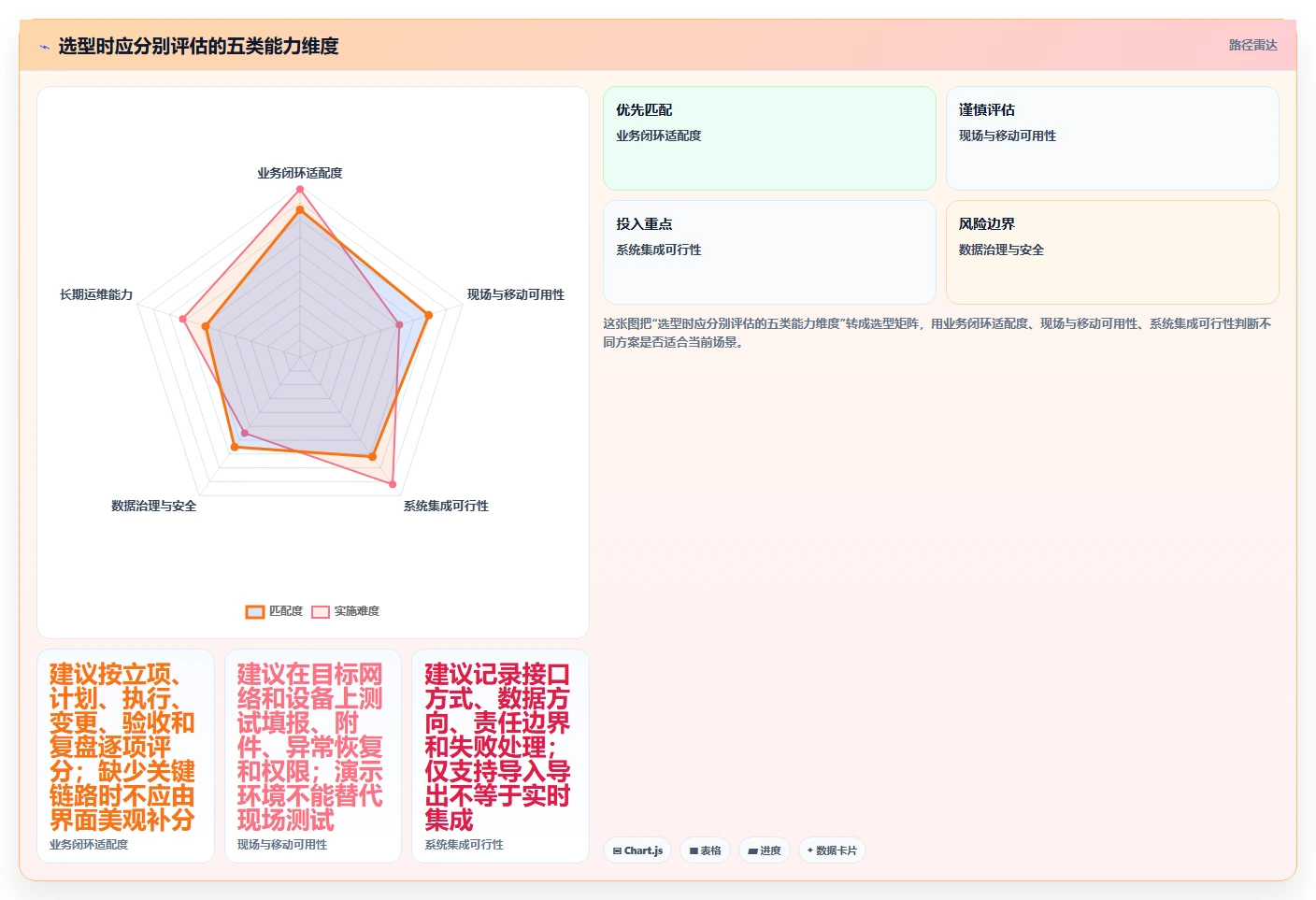The image size is (1316, 900).
Task: Click the 现场与移动可用性 radar axis label
Action: [516, 294]
